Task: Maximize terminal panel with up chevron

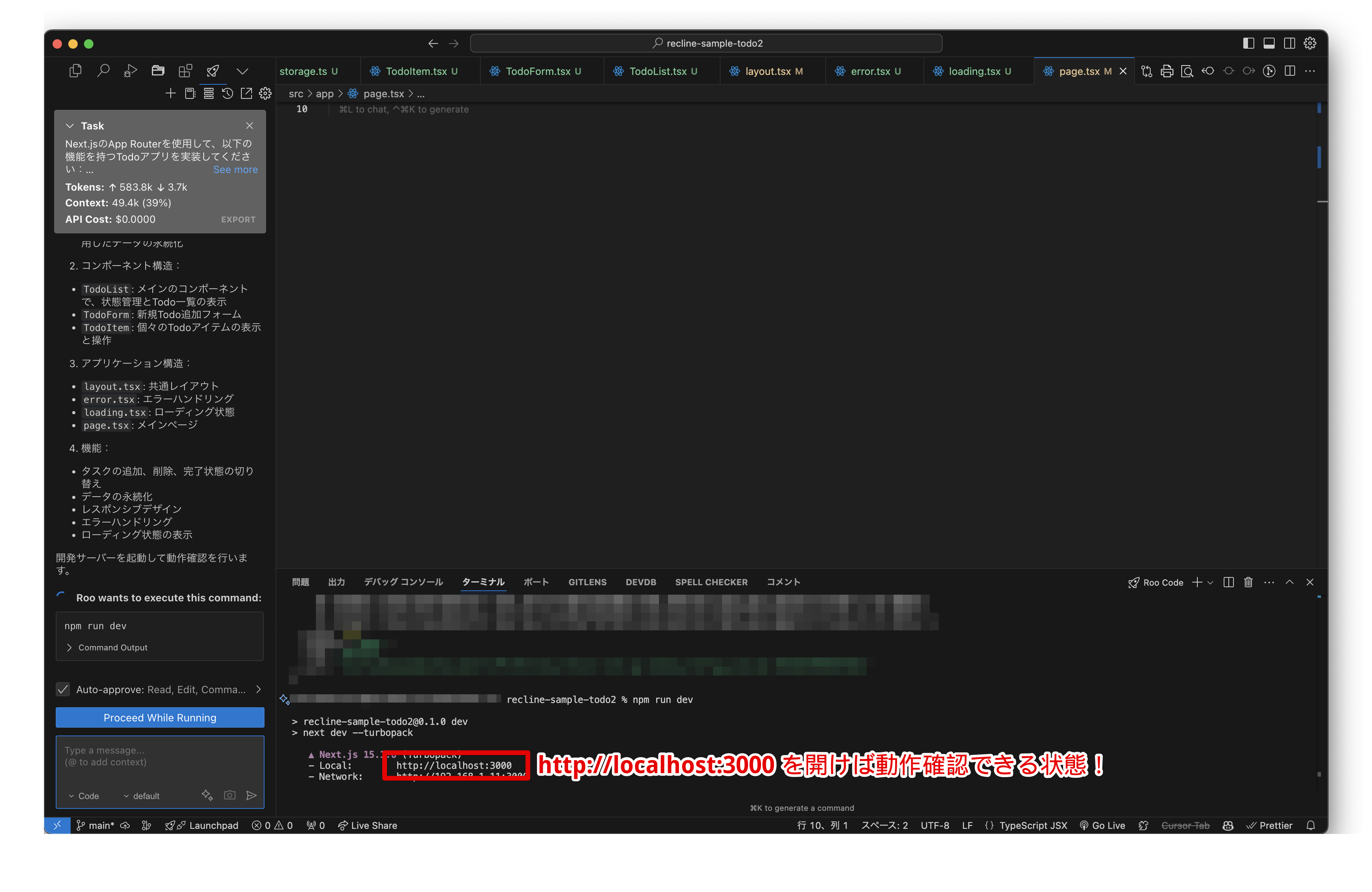Action: 1290,582
